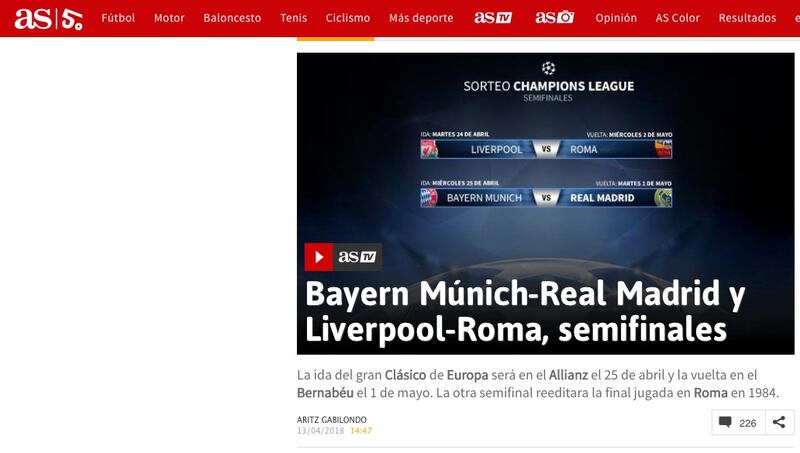
Task: Open the Motor section
Action: (169, 18)
